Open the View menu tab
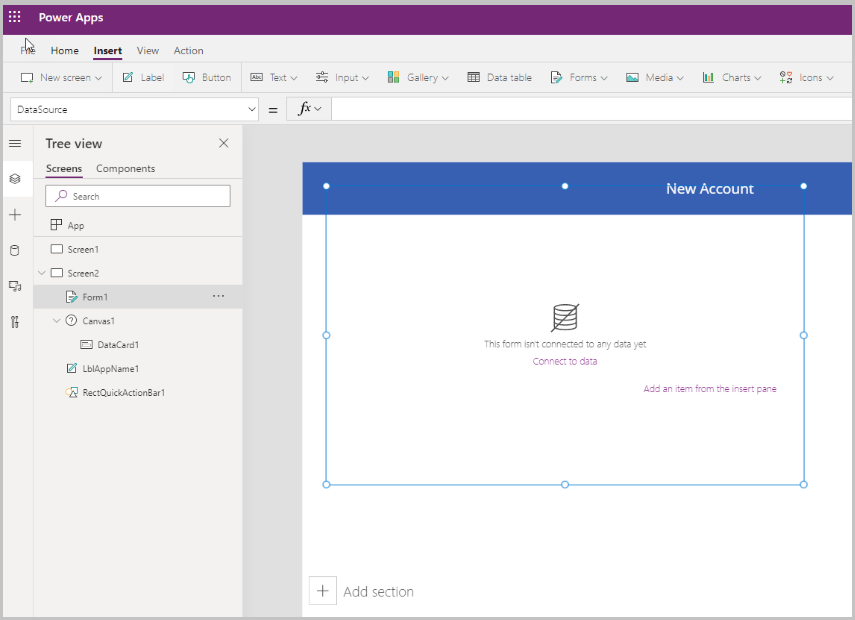 [x=148, y=51]
